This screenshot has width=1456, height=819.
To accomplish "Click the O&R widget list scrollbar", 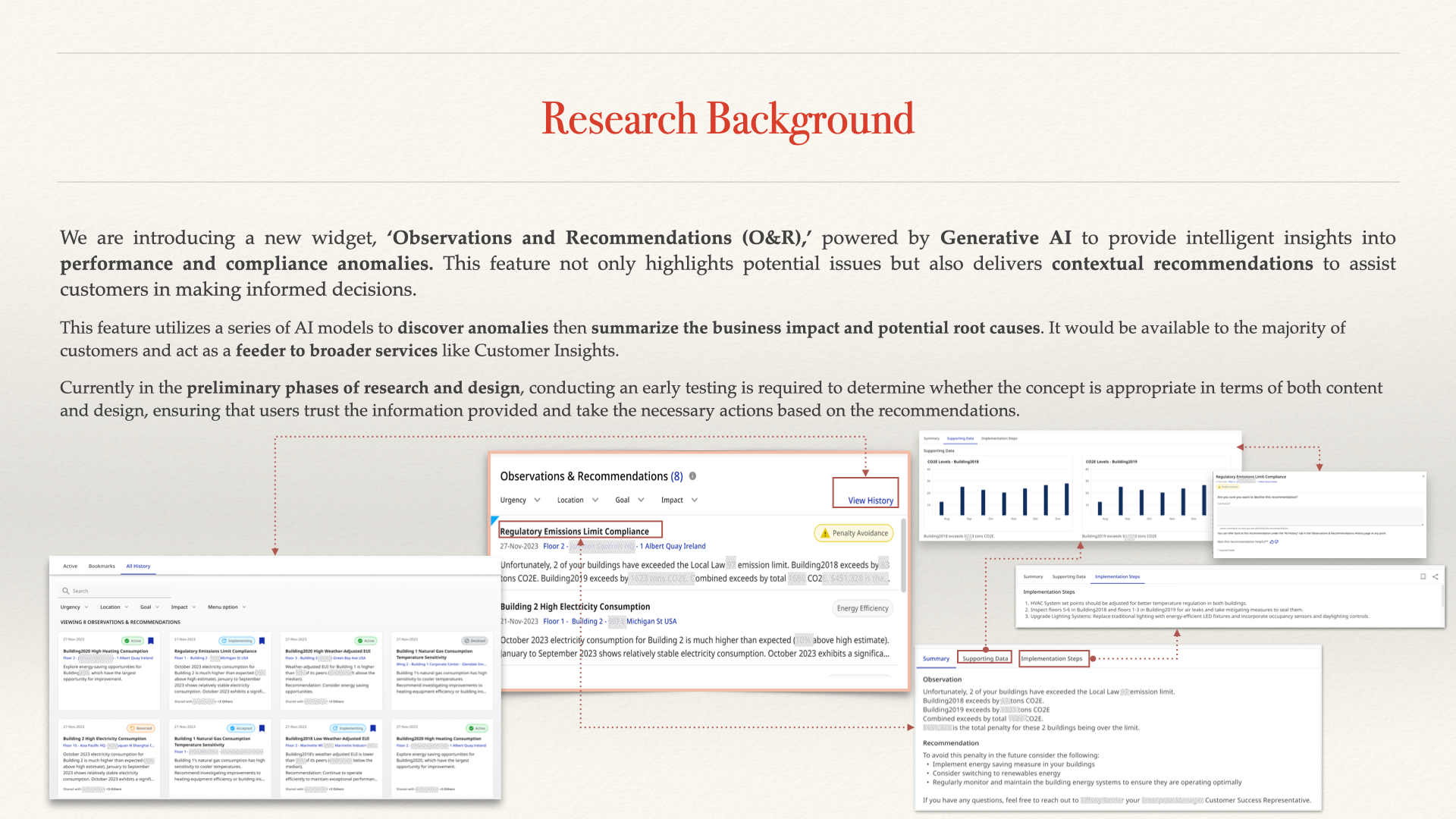I will (x=903, y=556).
